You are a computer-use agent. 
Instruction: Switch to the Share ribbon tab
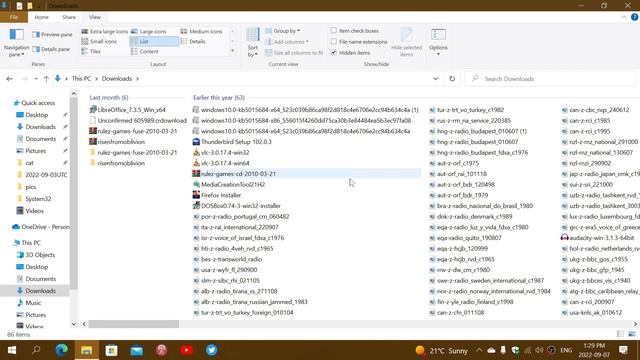click(69, 17)
